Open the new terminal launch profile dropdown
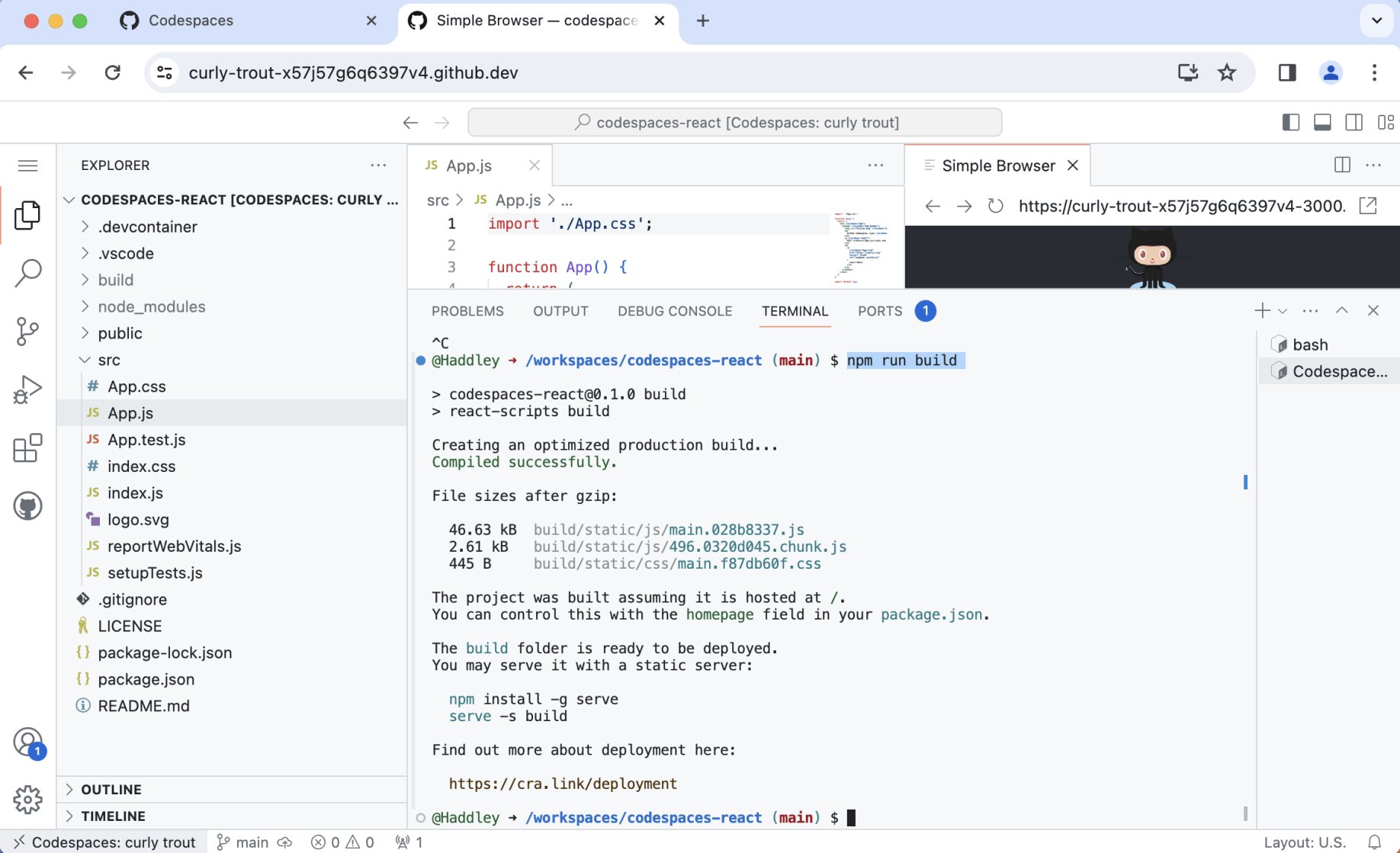The width and height of the screenshot is (1400, 853). (1283, 311)
